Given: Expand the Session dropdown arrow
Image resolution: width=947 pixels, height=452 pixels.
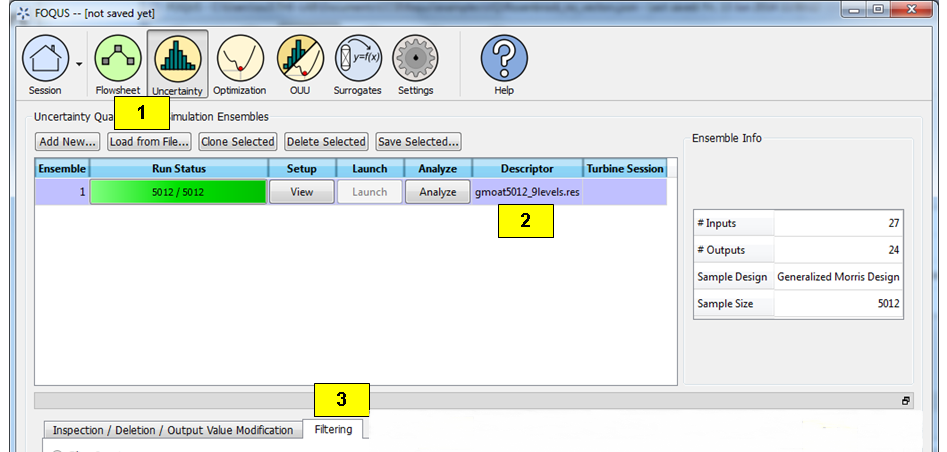Looking at the screenshot, I should point(79,64).
